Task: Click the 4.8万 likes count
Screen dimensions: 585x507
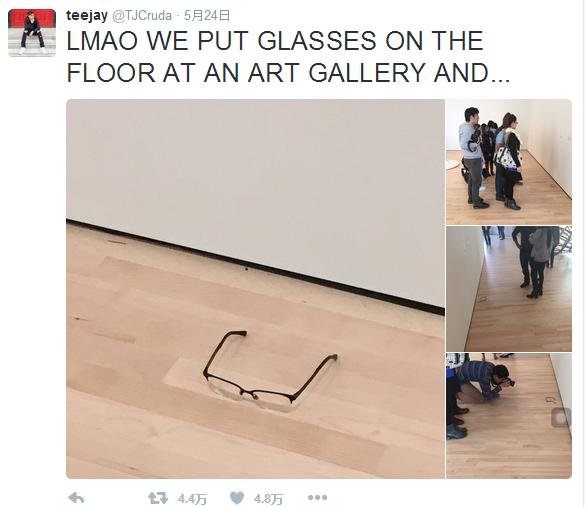Action: click(268, 498)
